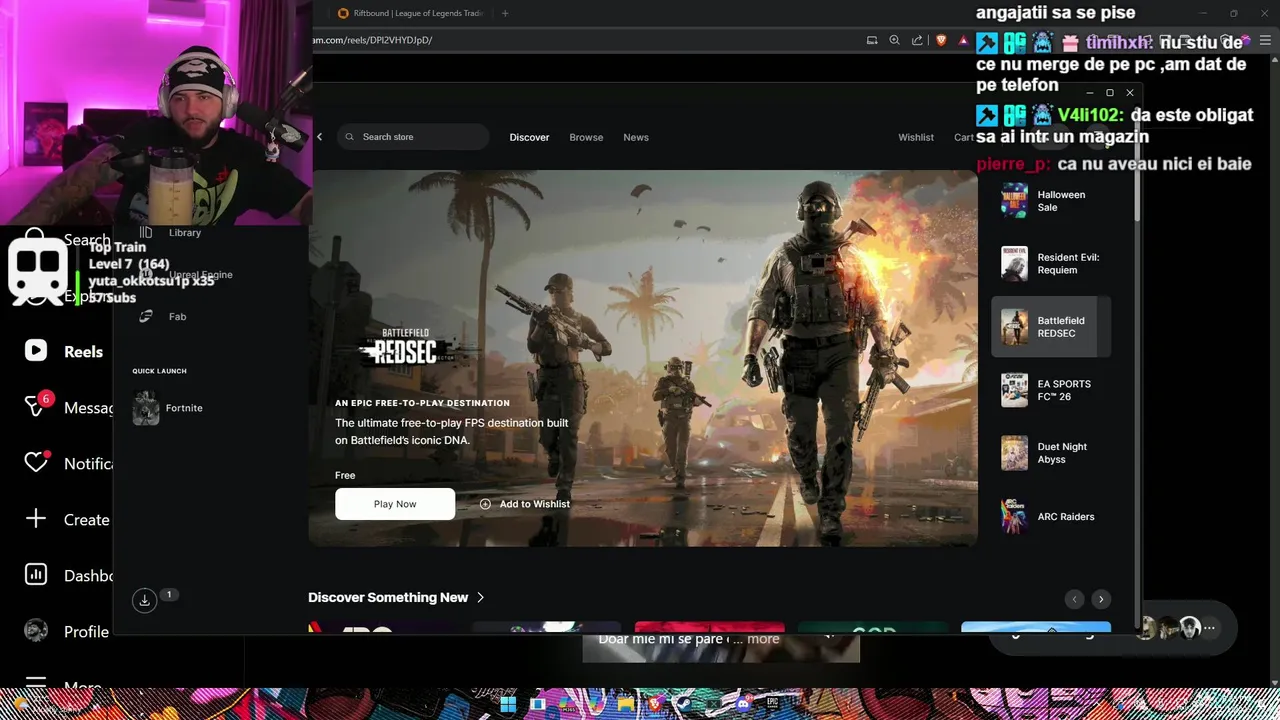The width and height of the screenshot is (1280, 720).
Task: Switch to the News tab
Action: point(636,137)
